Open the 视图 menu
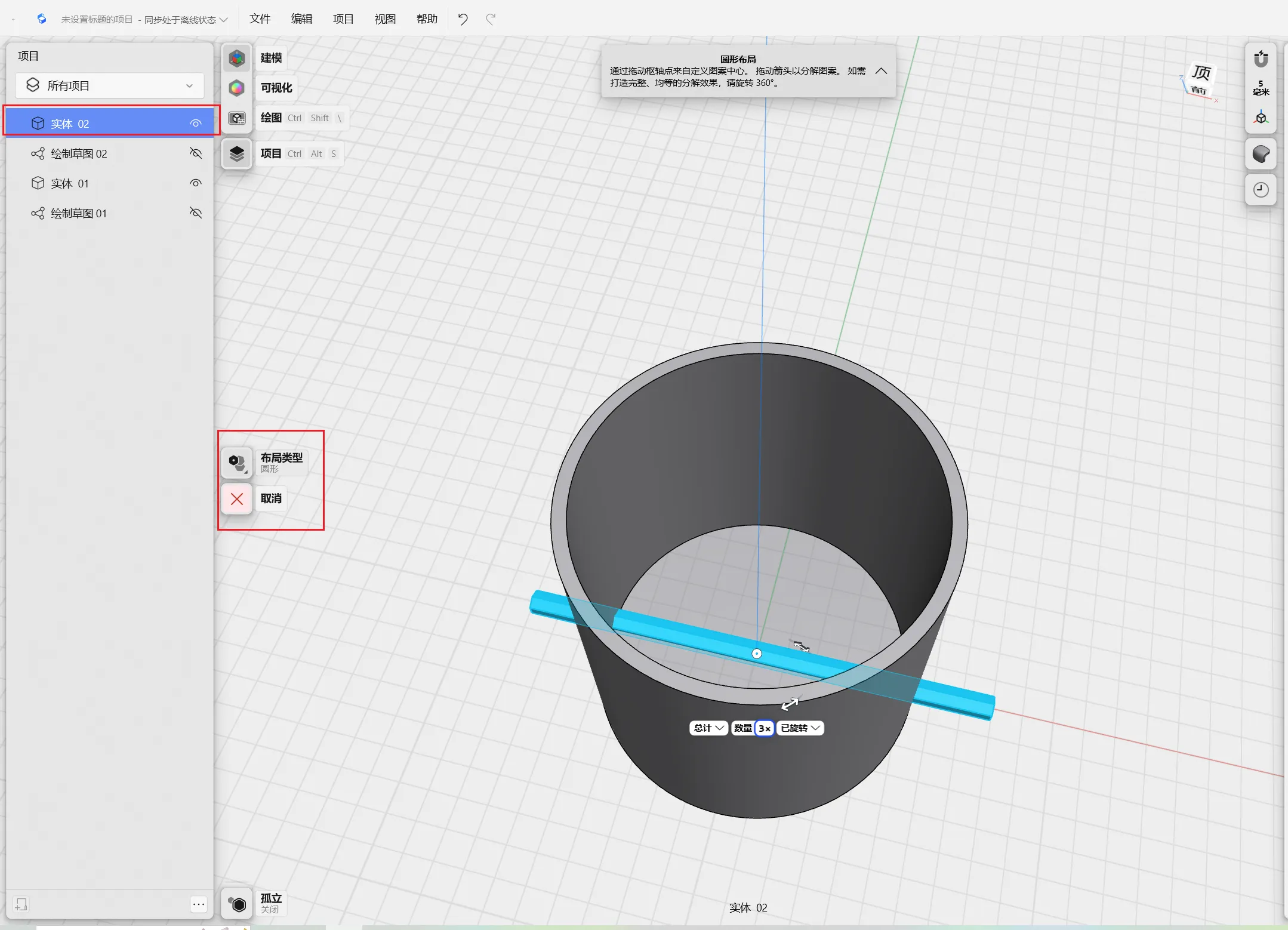 tap(385, 19)
